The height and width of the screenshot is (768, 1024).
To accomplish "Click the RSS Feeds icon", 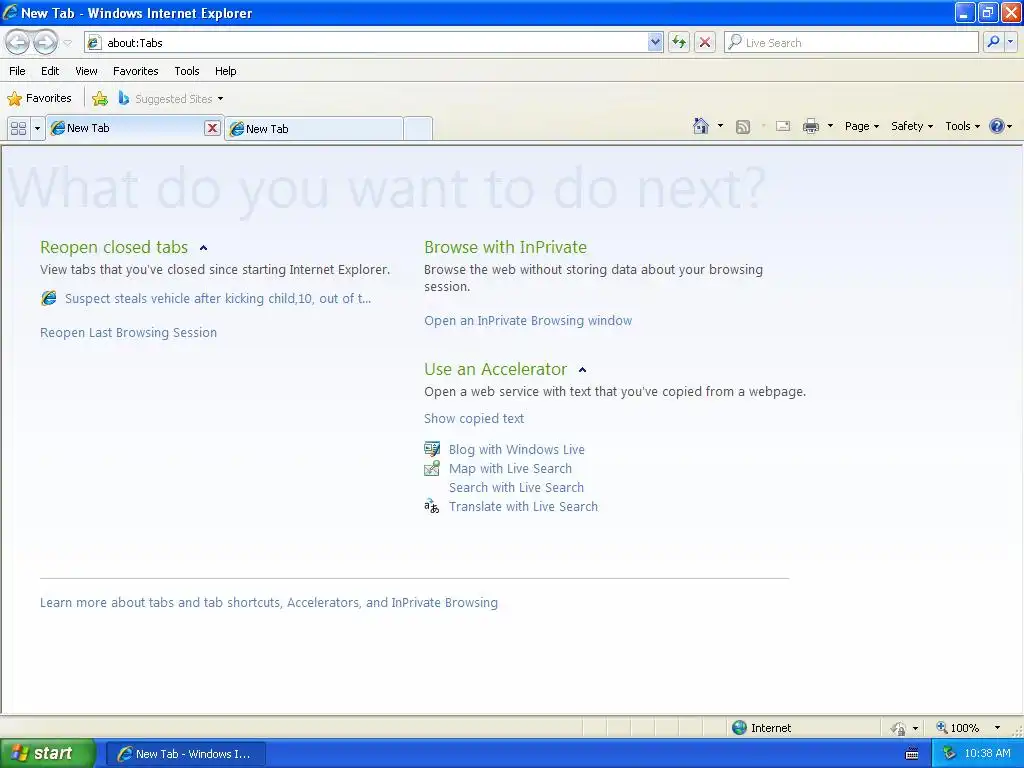I will pyautogui.click(x=743, y=127).
